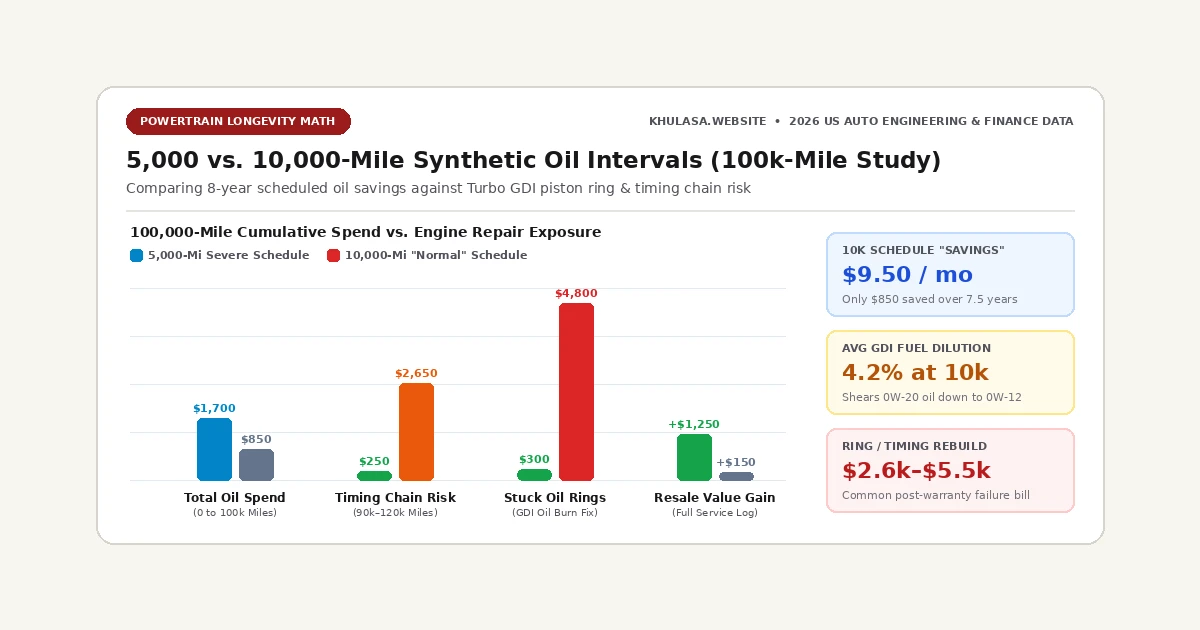
Task: Click the '(GDI Oil Burn Fix)' sublabel
Action: coord(555,513)
